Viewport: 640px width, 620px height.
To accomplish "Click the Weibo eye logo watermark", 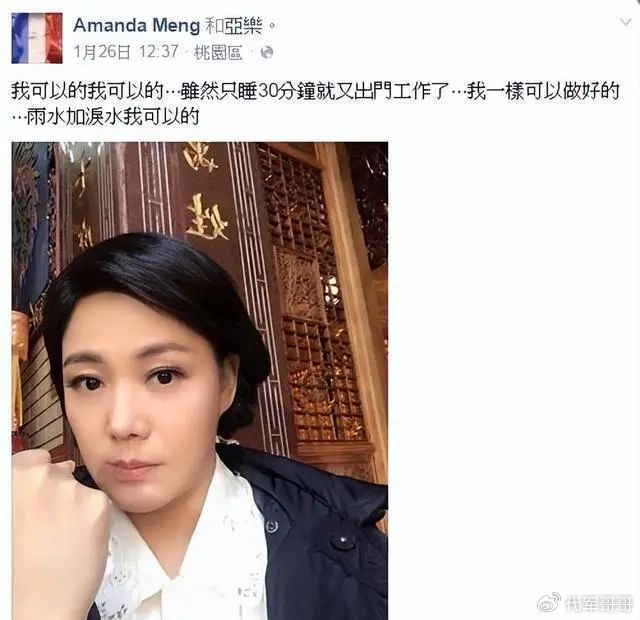I will click(548, 603).
